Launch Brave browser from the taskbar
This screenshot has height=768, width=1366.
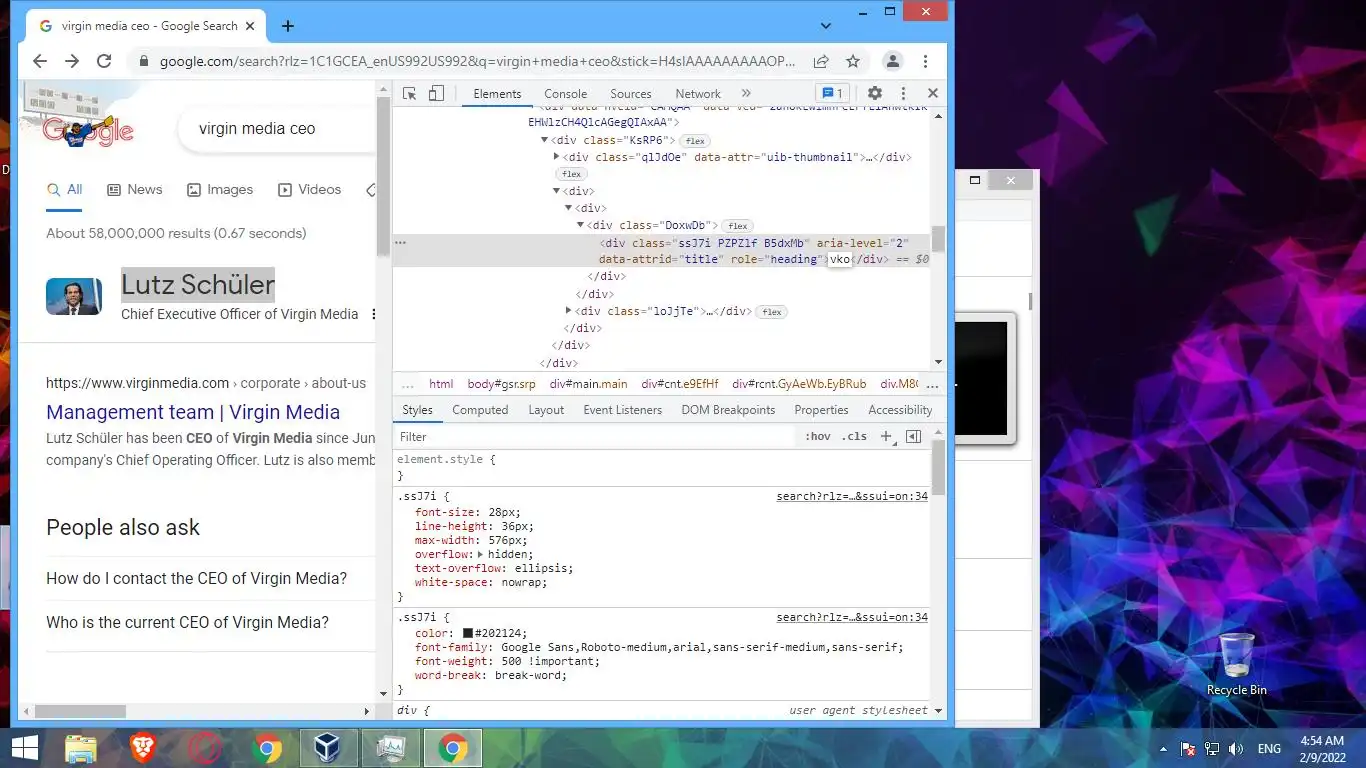[x=143, y=748]
